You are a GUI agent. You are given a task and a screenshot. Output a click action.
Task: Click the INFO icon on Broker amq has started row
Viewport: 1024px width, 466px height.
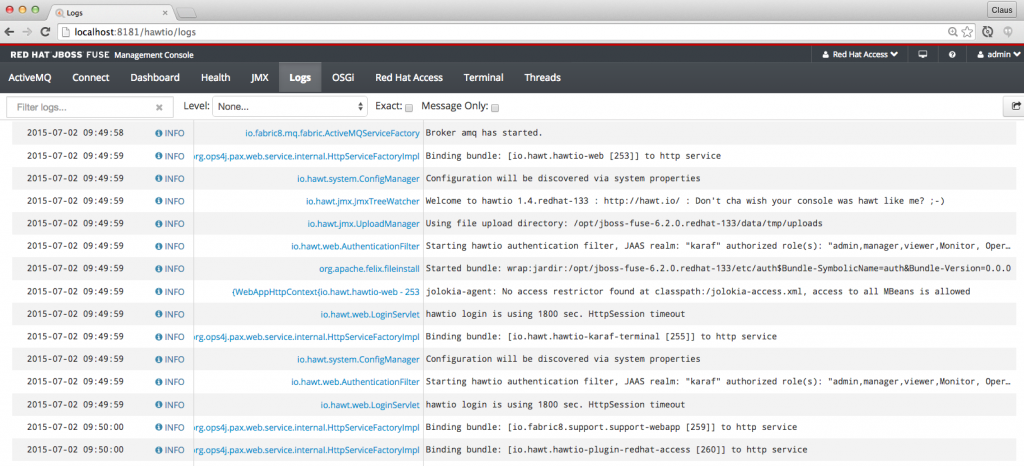170,133
